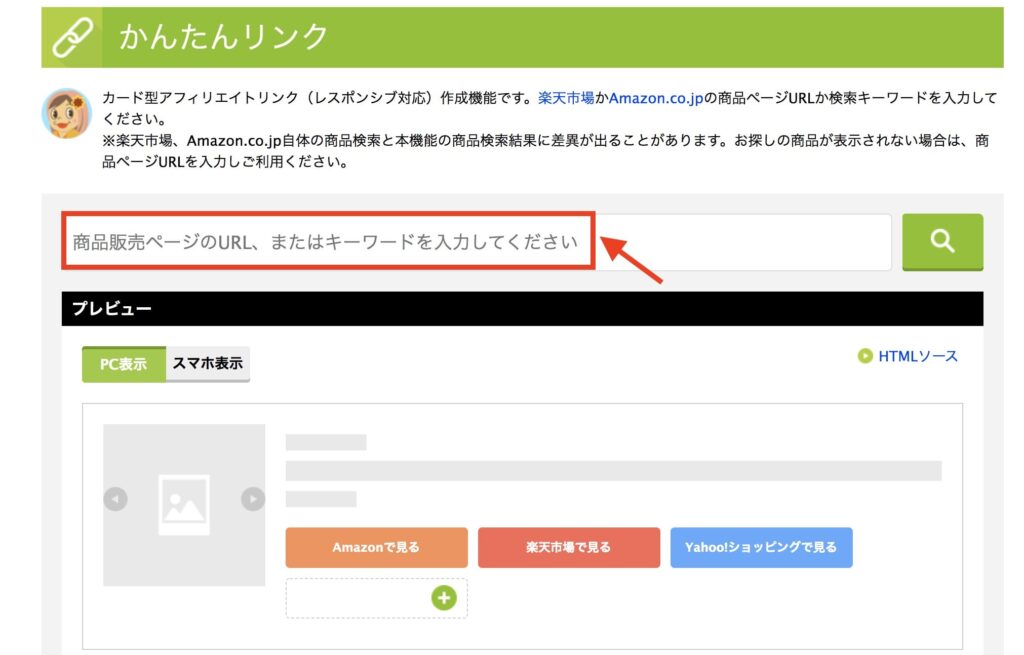Click the かんたんリンク heading text

point(223,37)
